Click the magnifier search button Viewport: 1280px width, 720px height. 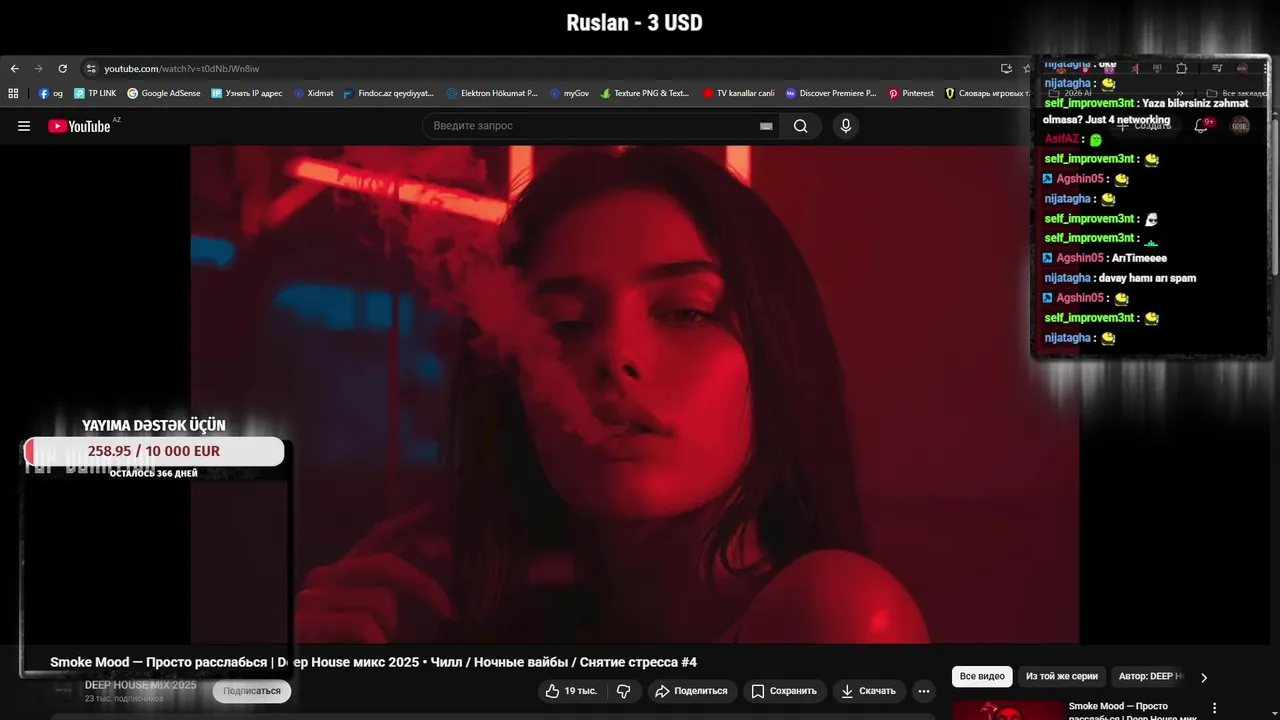tap(801, 126)
